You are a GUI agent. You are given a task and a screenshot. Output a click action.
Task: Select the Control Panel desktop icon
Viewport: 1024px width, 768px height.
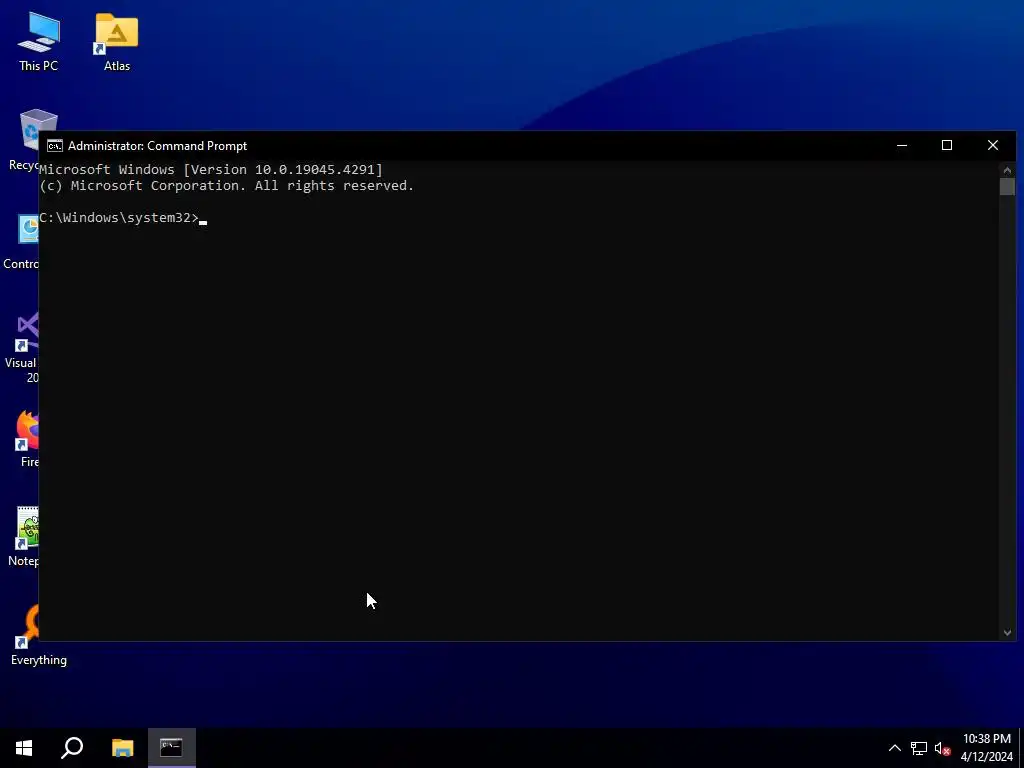[20, 242]
